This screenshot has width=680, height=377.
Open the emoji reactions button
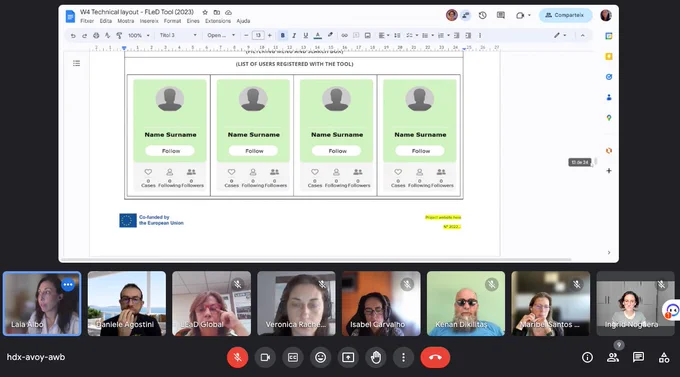(320, 357)
